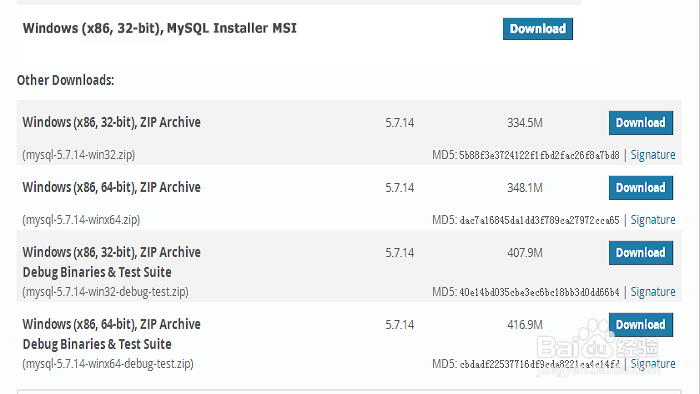This screenshot has width=700, height=394.
Task: Open Signature link for mysql-5.7.14-win32.zip
Action: pyautogui.click(x=653, y=155)
